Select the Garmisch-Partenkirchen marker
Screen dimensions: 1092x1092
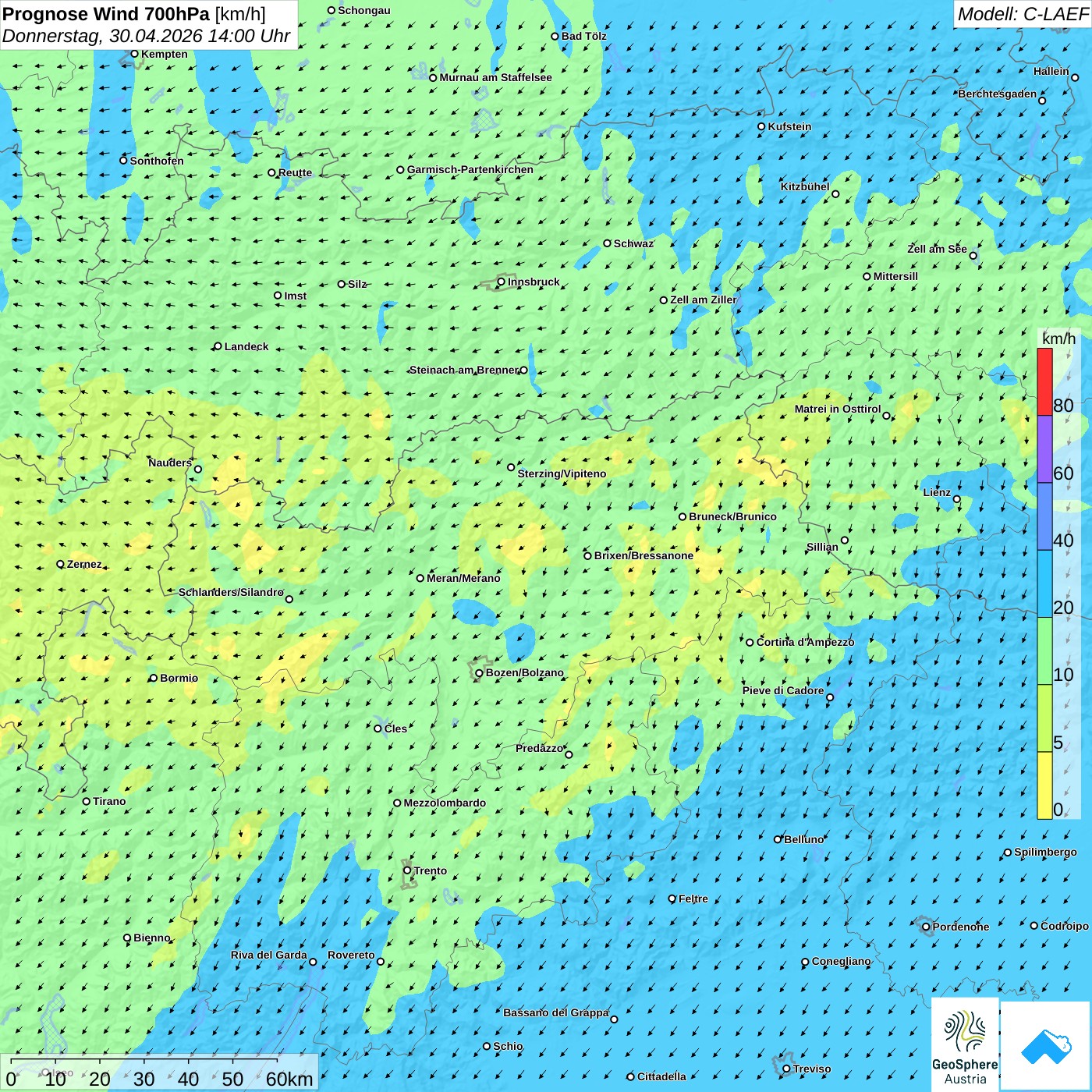(400, 169)
